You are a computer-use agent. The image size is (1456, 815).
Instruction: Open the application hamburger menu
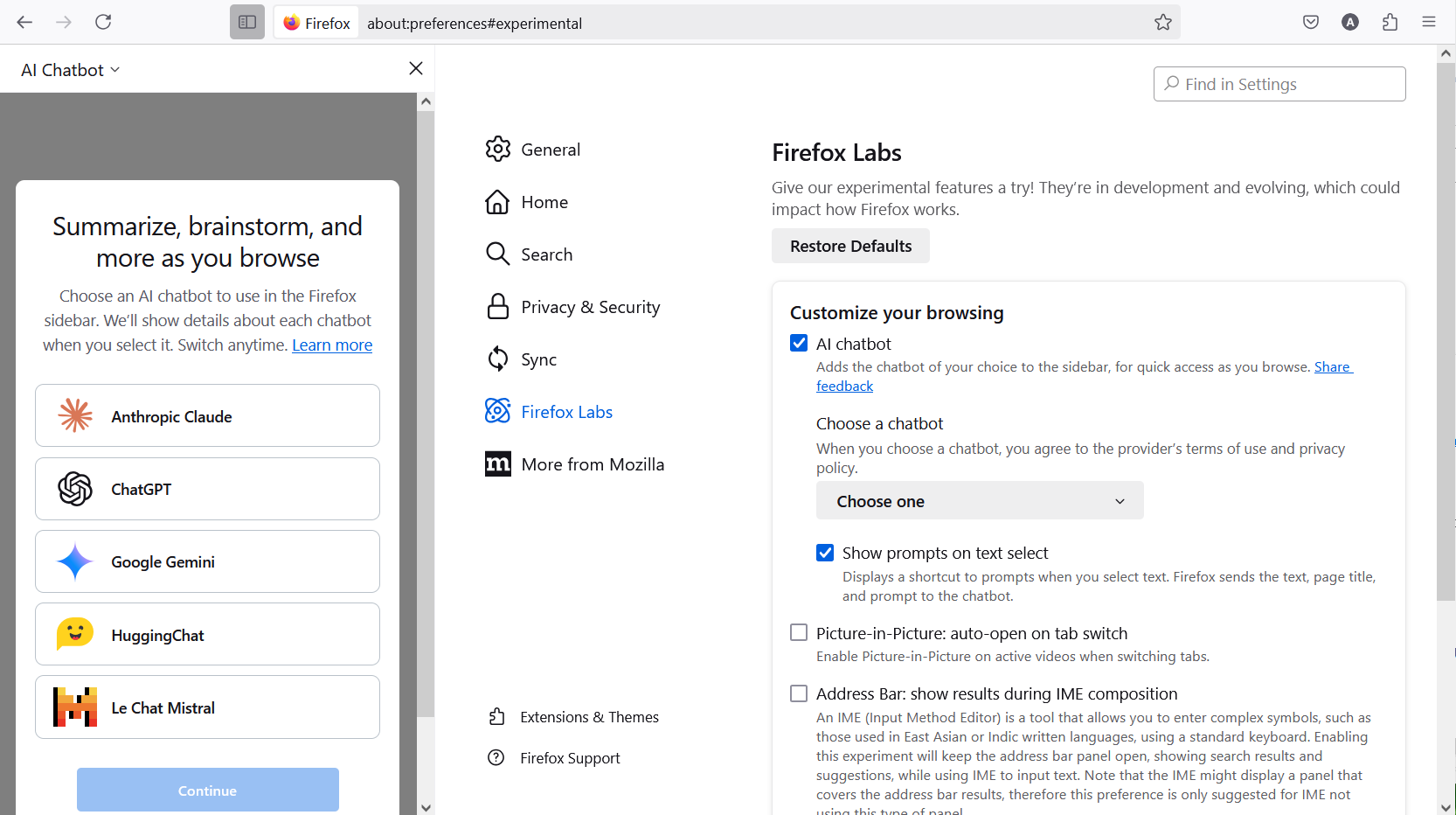pos(1429,22)
